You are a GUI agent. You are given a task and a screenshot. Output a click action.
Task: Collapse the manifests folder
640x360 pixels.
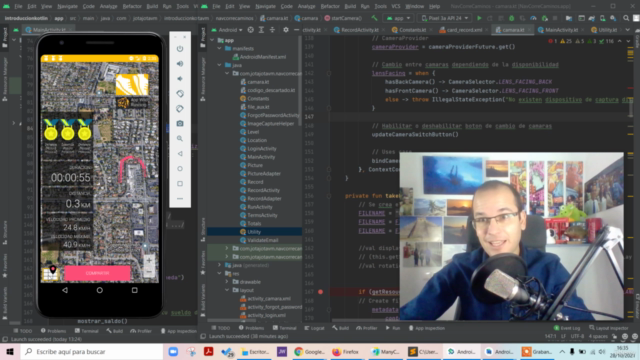[220, 49]
